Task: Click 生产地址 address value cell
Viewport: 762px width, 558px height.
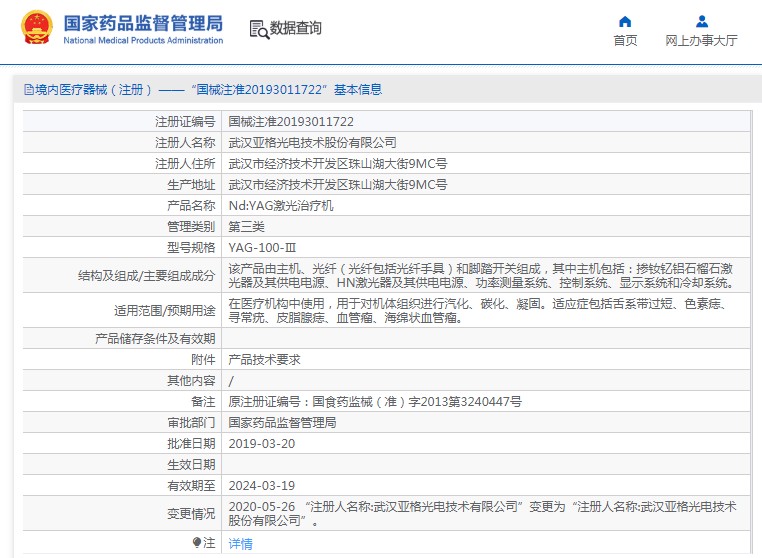Action: pyautogui.click(x=338, y=185)
